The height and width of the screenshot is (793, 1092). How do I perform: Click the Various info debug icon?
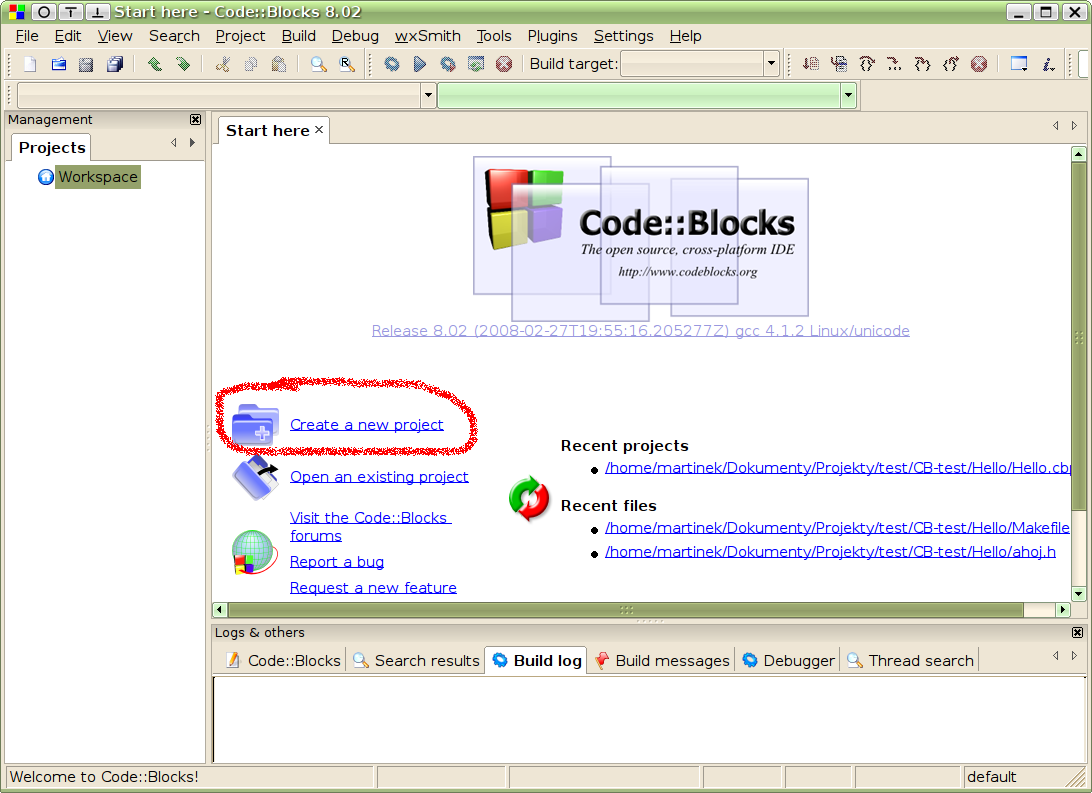pos(1048,64)
